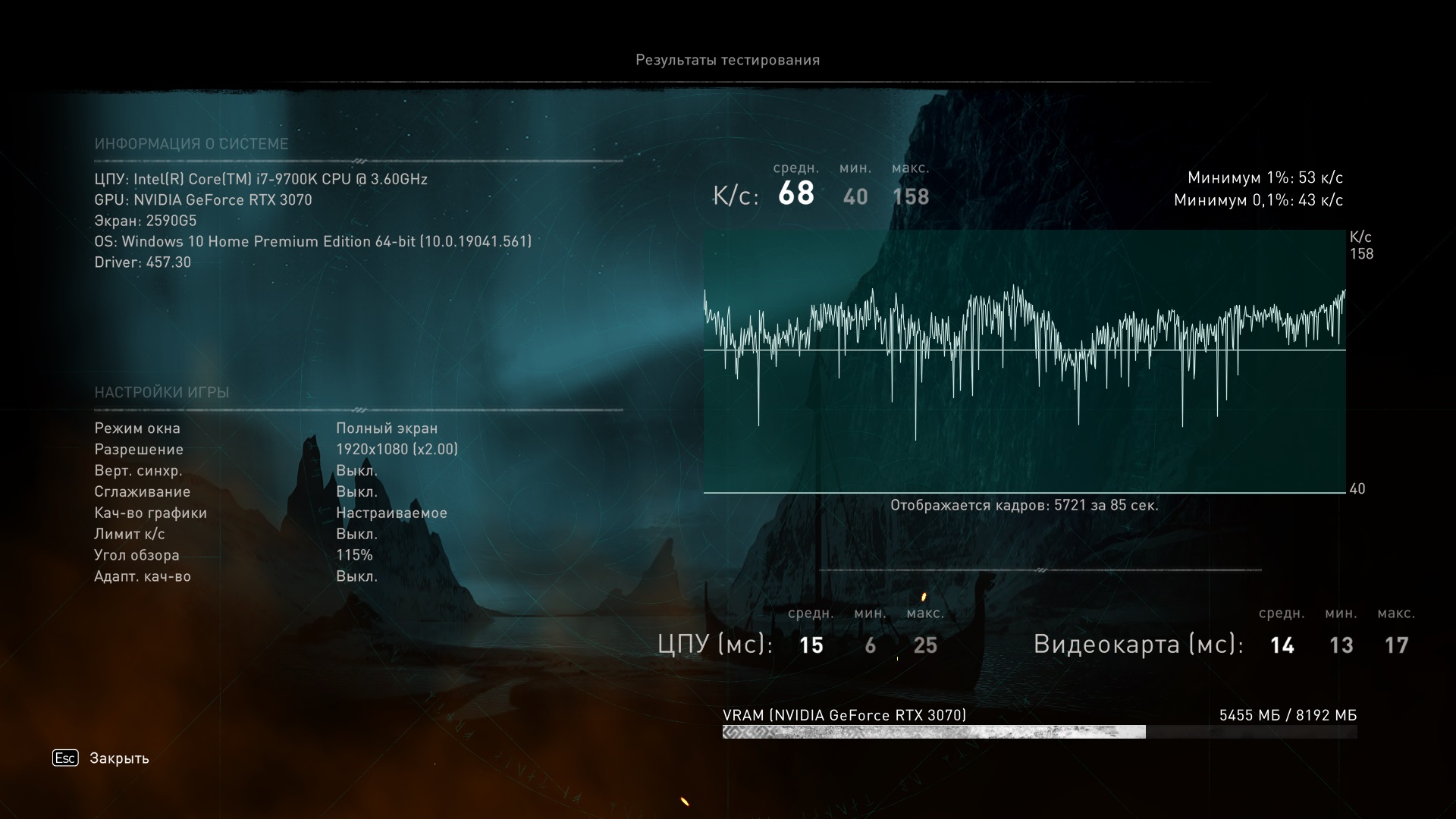Click the Верт. синхр. setting row
Image resolution: width=1456 pixels, height=819 pixels.
138,470
